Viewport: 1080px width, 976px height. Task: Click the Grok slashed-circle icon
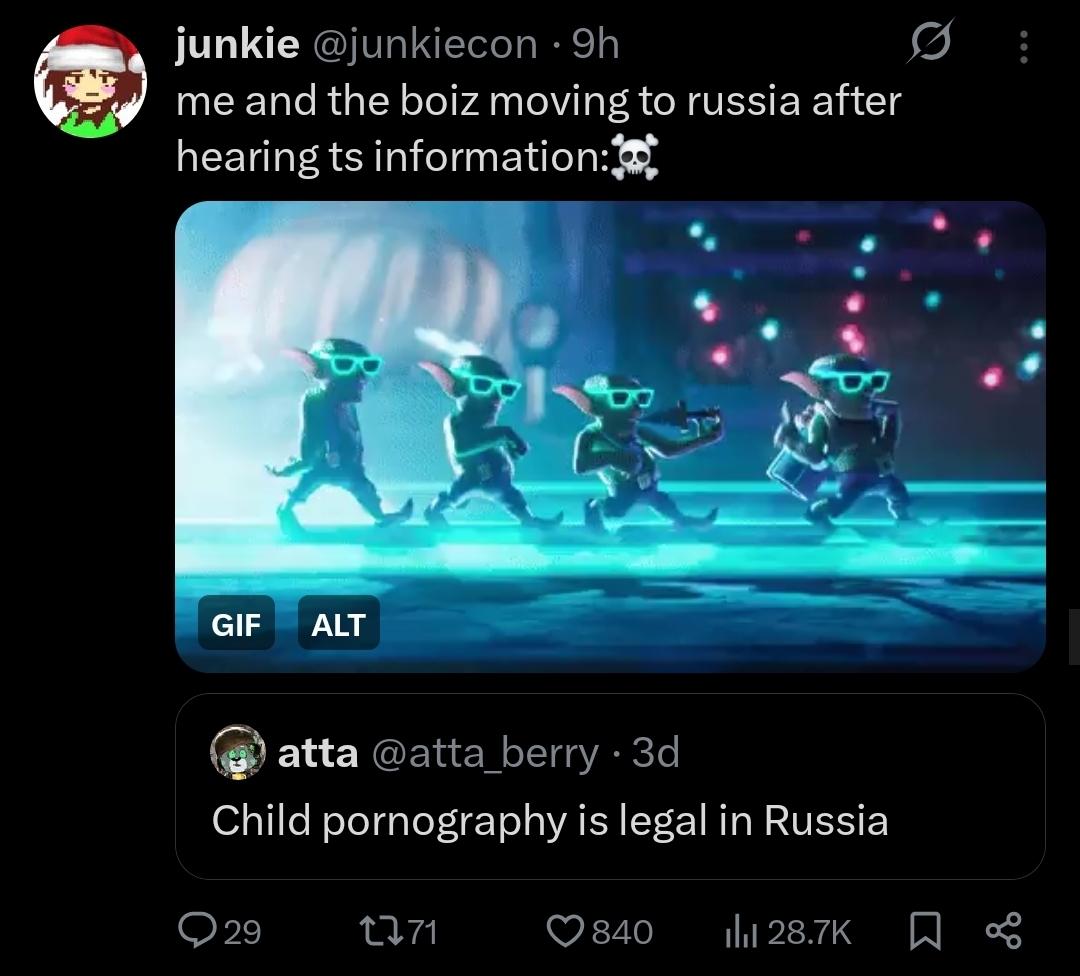coord(930,43)
